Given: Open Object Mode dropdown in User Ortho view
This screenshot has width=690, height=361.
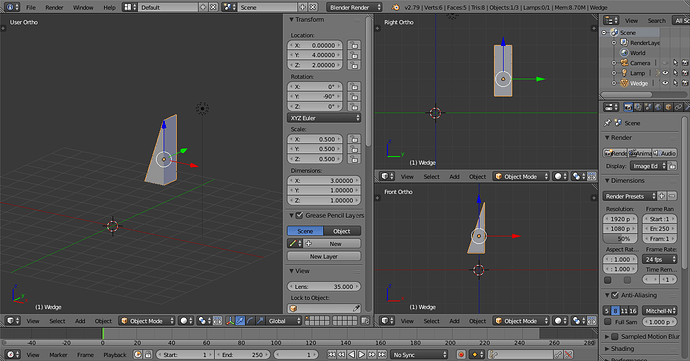Looking at the screenshot, I should (147, 321).
